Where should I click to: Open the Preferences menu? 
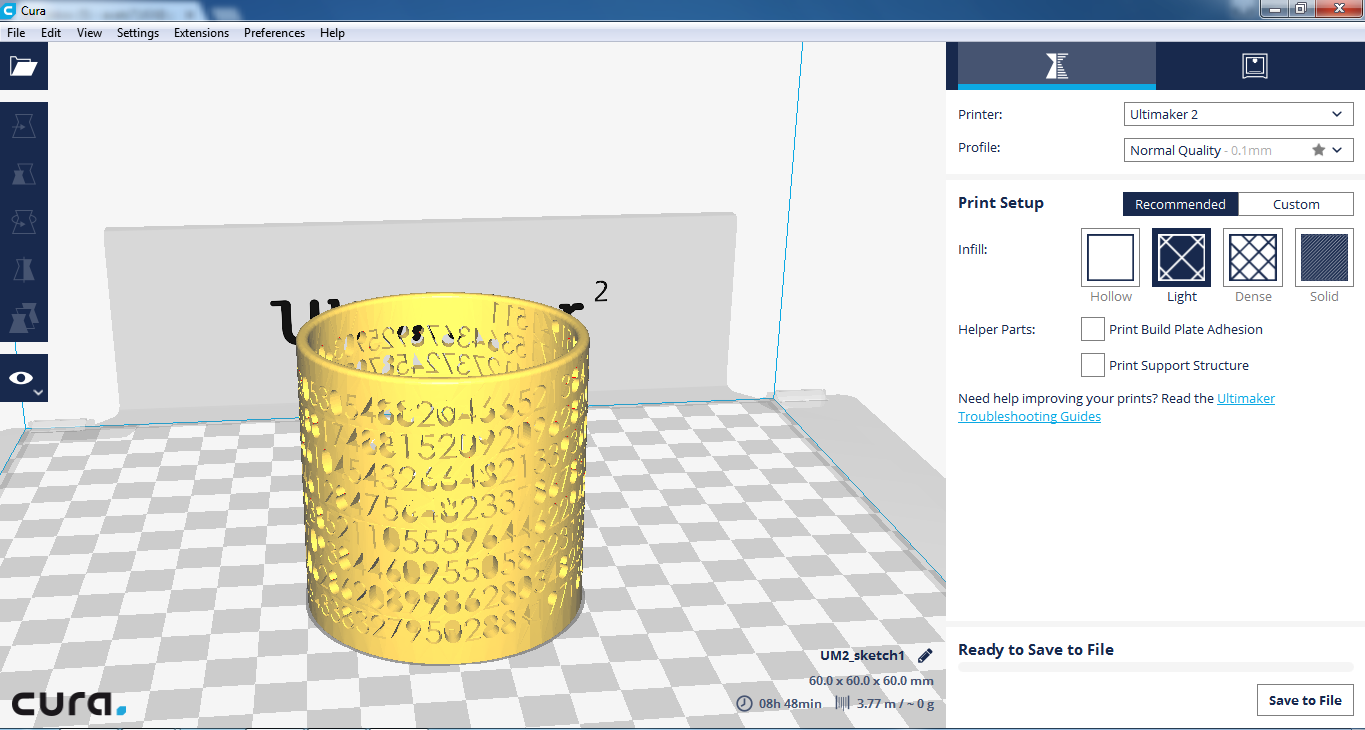274,33
